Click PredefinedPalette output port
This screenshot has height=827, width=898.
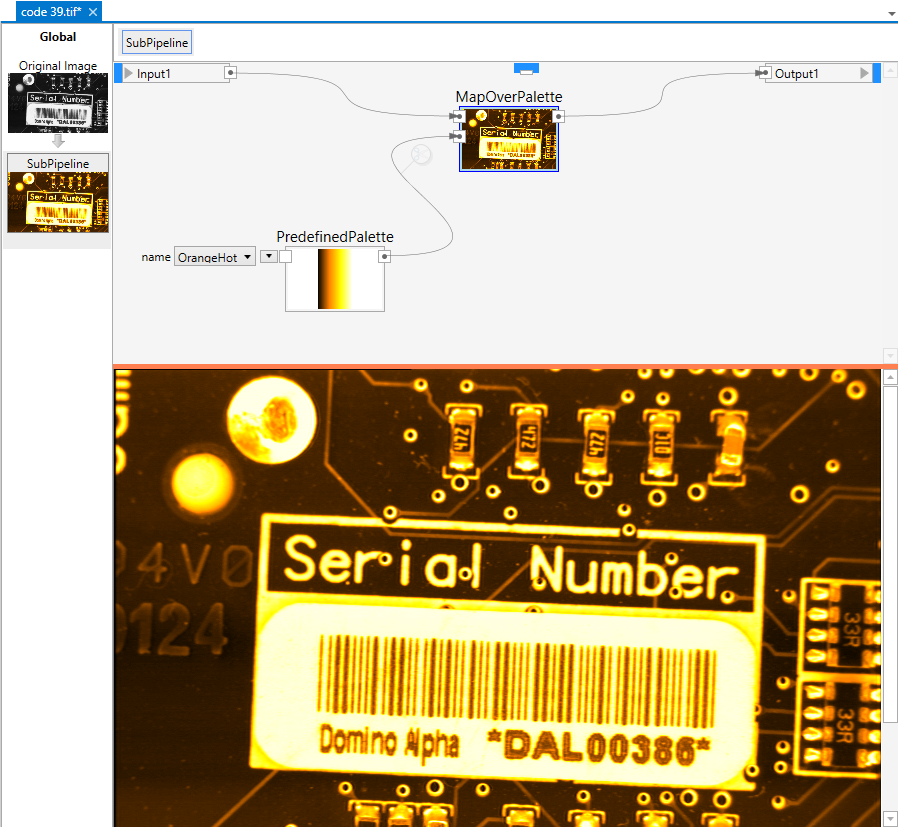point(385,257)
